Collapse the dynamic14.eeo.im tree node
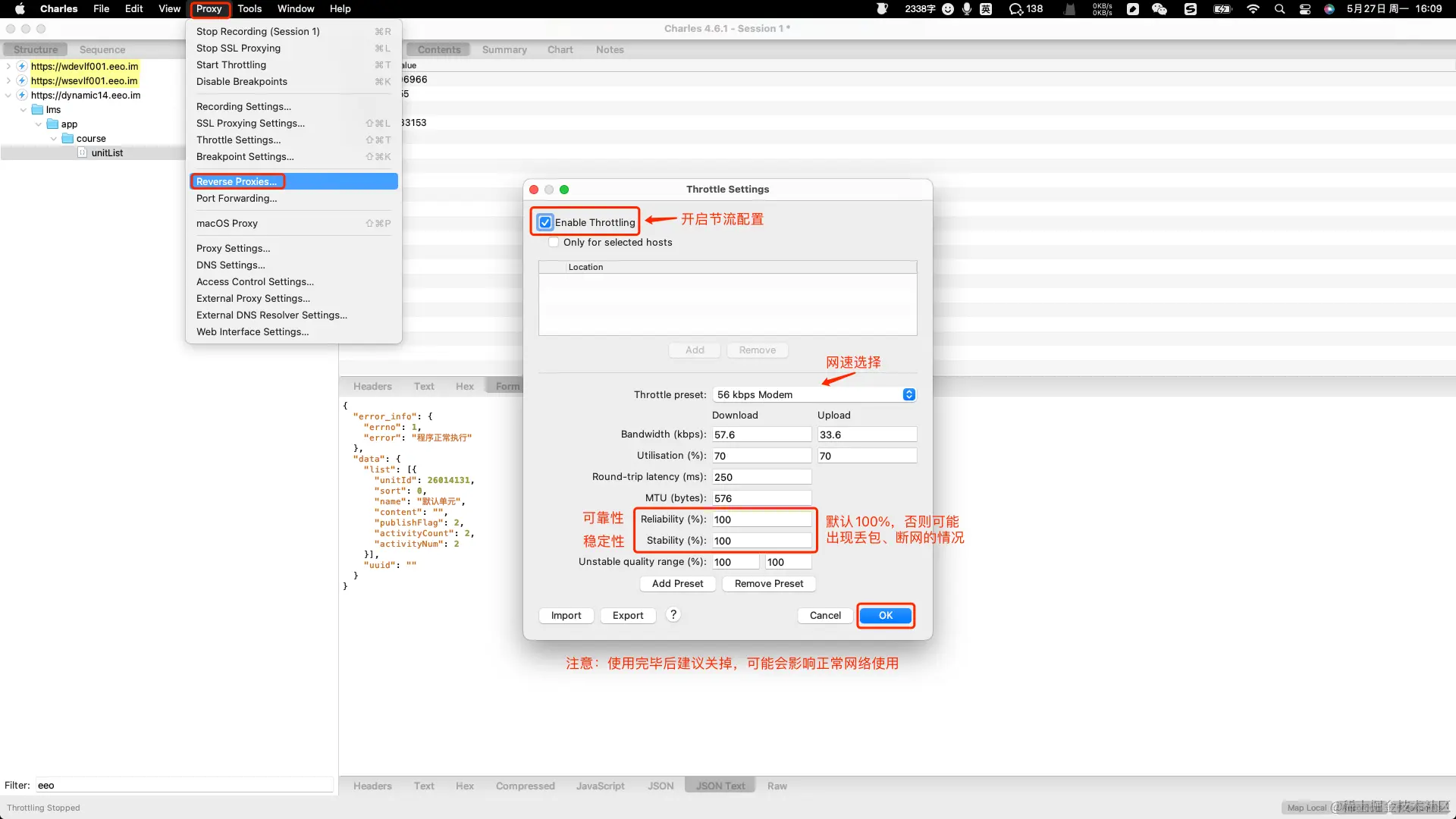Image resolution: width=1456 pixels, height=819 pixels. click(8, 95)
